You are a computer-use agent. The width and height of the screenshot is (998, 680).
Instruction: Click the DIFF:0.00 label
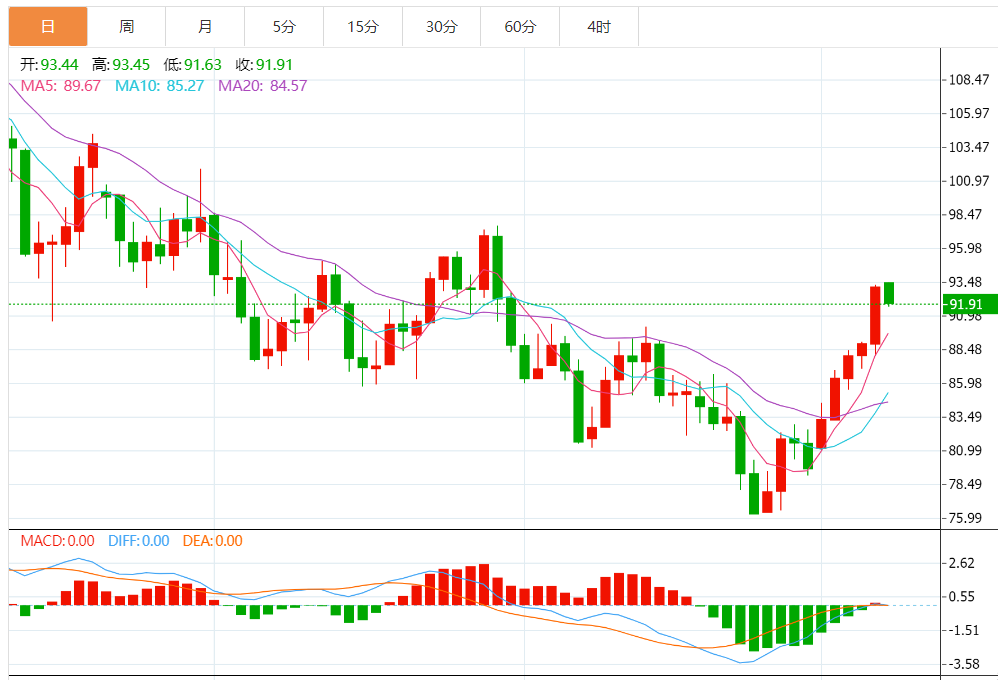click(139, 541)
